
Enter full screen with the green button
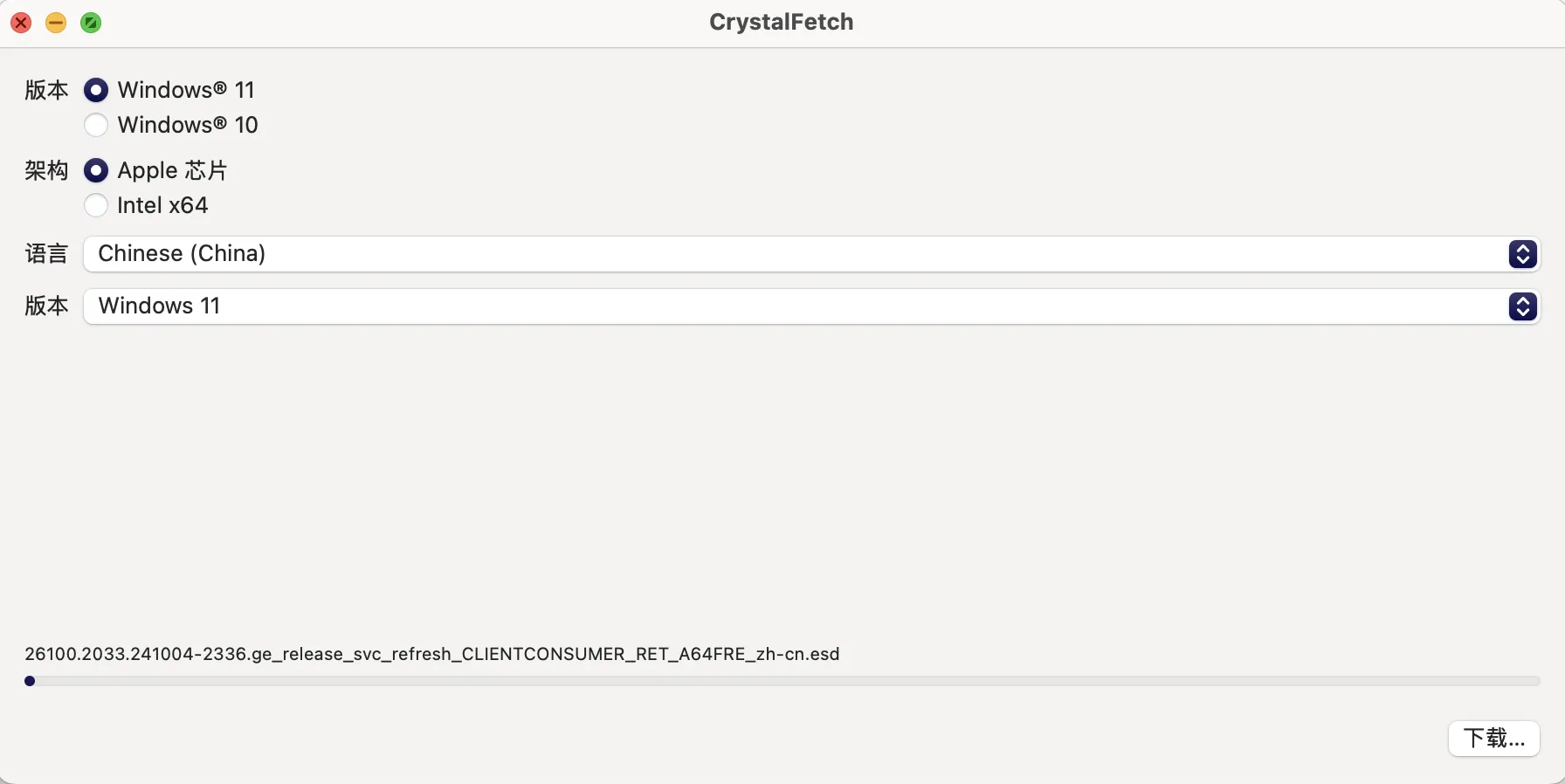point(91,23)
